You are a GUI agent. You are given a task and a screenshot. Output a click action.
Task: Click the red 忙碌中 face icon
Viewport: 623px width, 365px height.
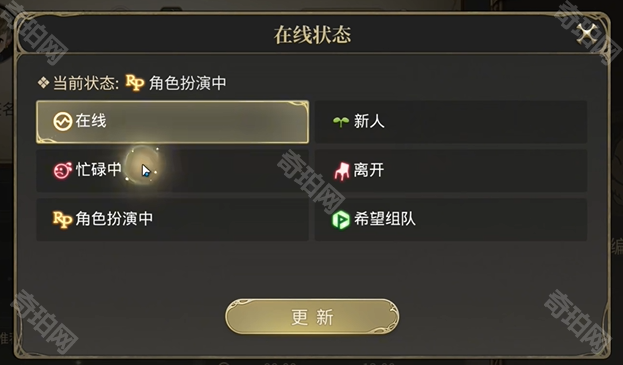pos(62,170)
